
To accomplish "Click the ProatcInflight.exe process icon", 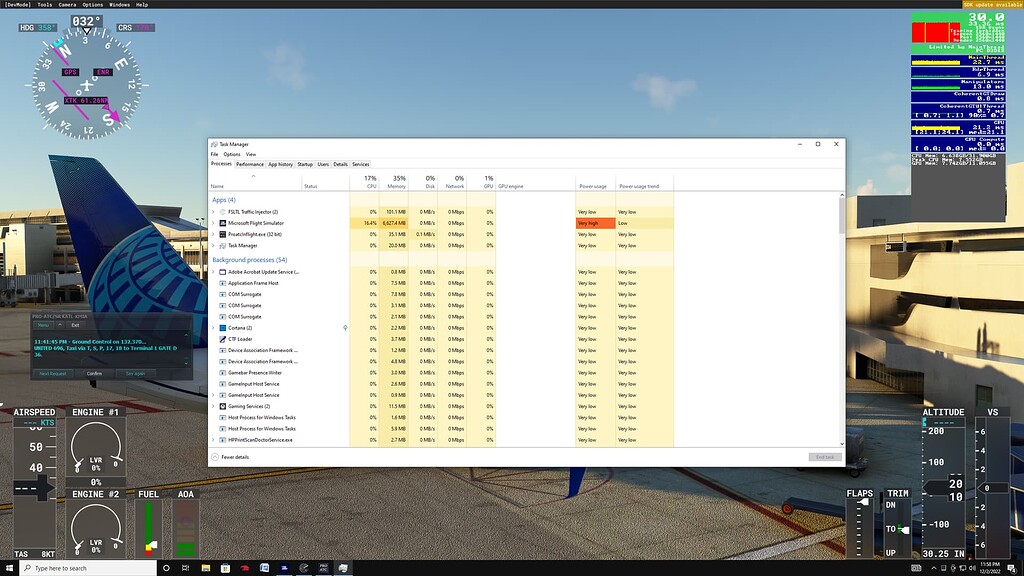I will click(x=222, y=234).
